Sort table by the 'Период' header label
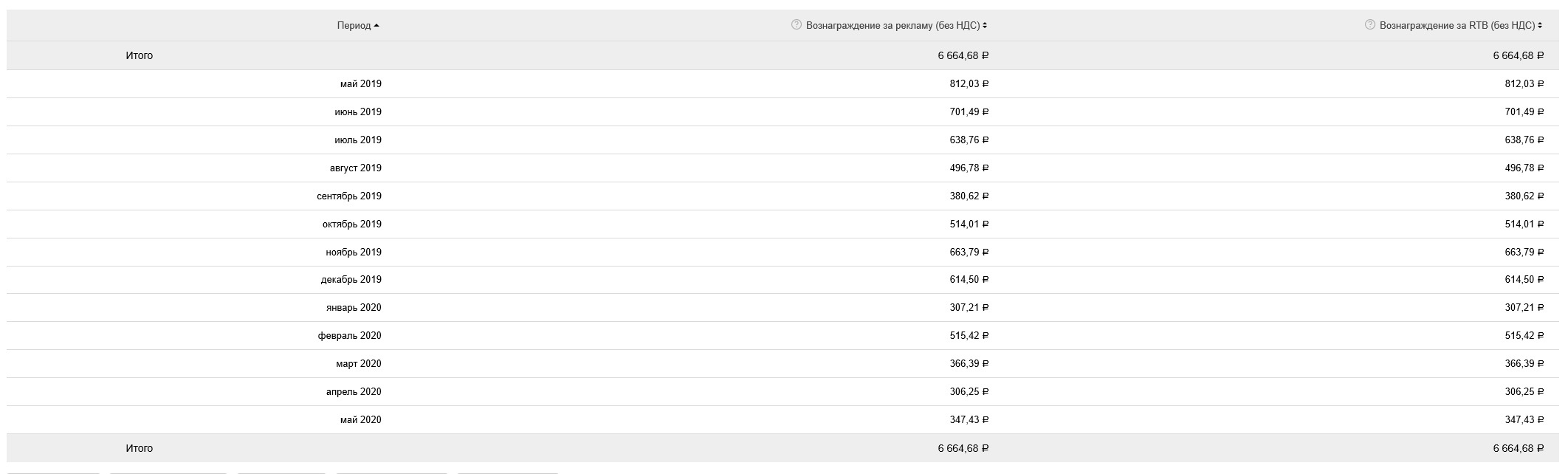Image resolution: width=1568 pixels, height=474 pixels. (354, 26)
